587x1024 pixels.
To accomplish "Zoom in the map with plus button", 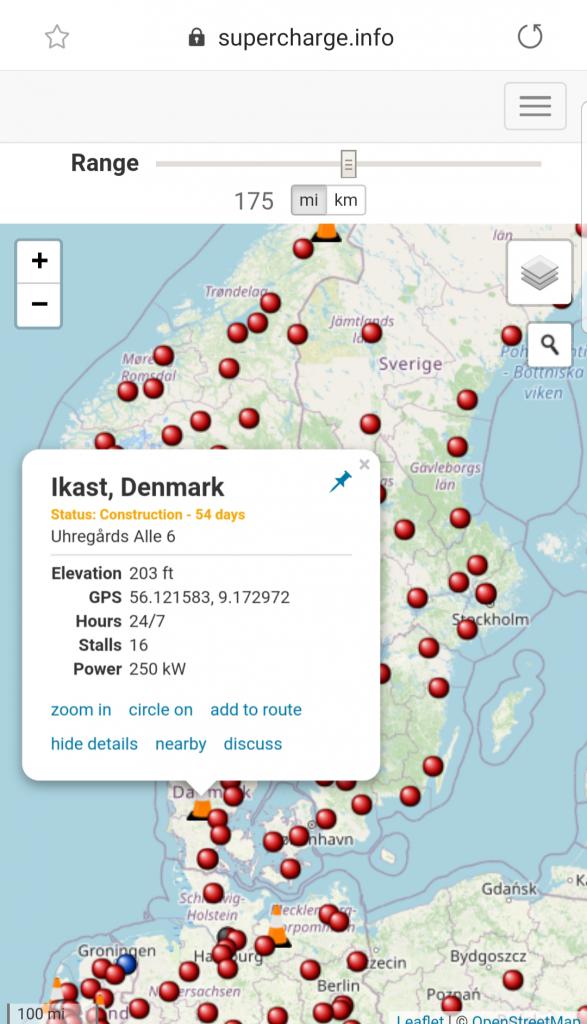I will [39, 261].
